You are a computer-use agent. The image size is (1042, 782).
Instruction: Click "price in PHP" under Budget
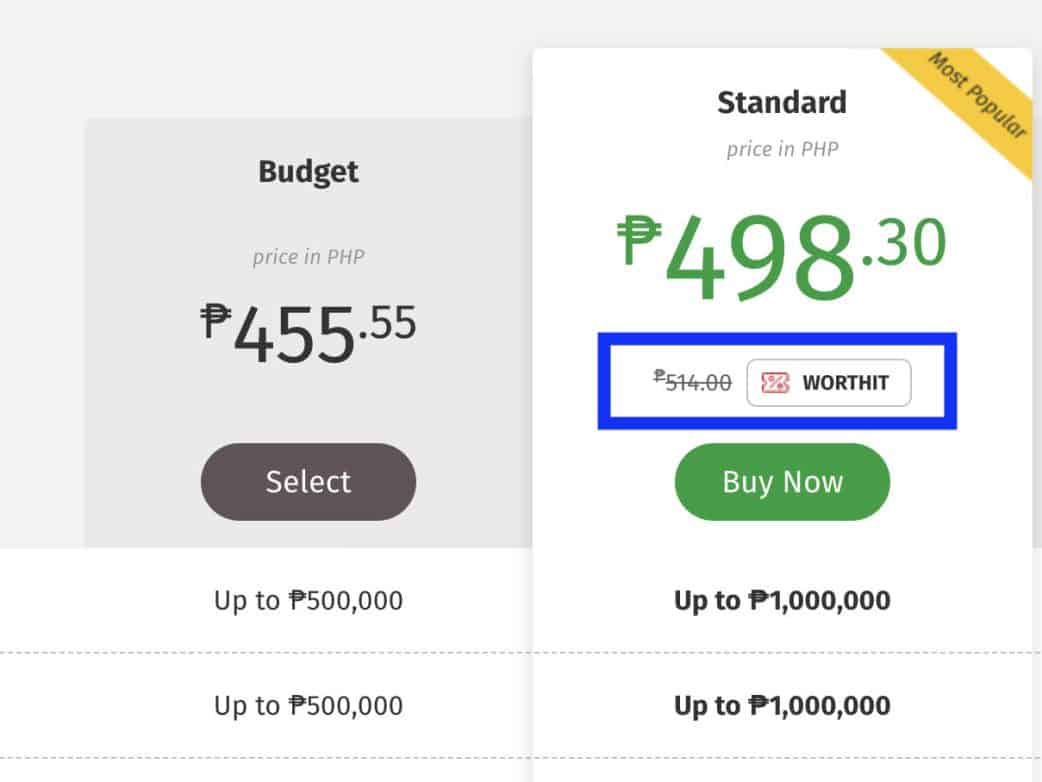click(x=308, y=257)
